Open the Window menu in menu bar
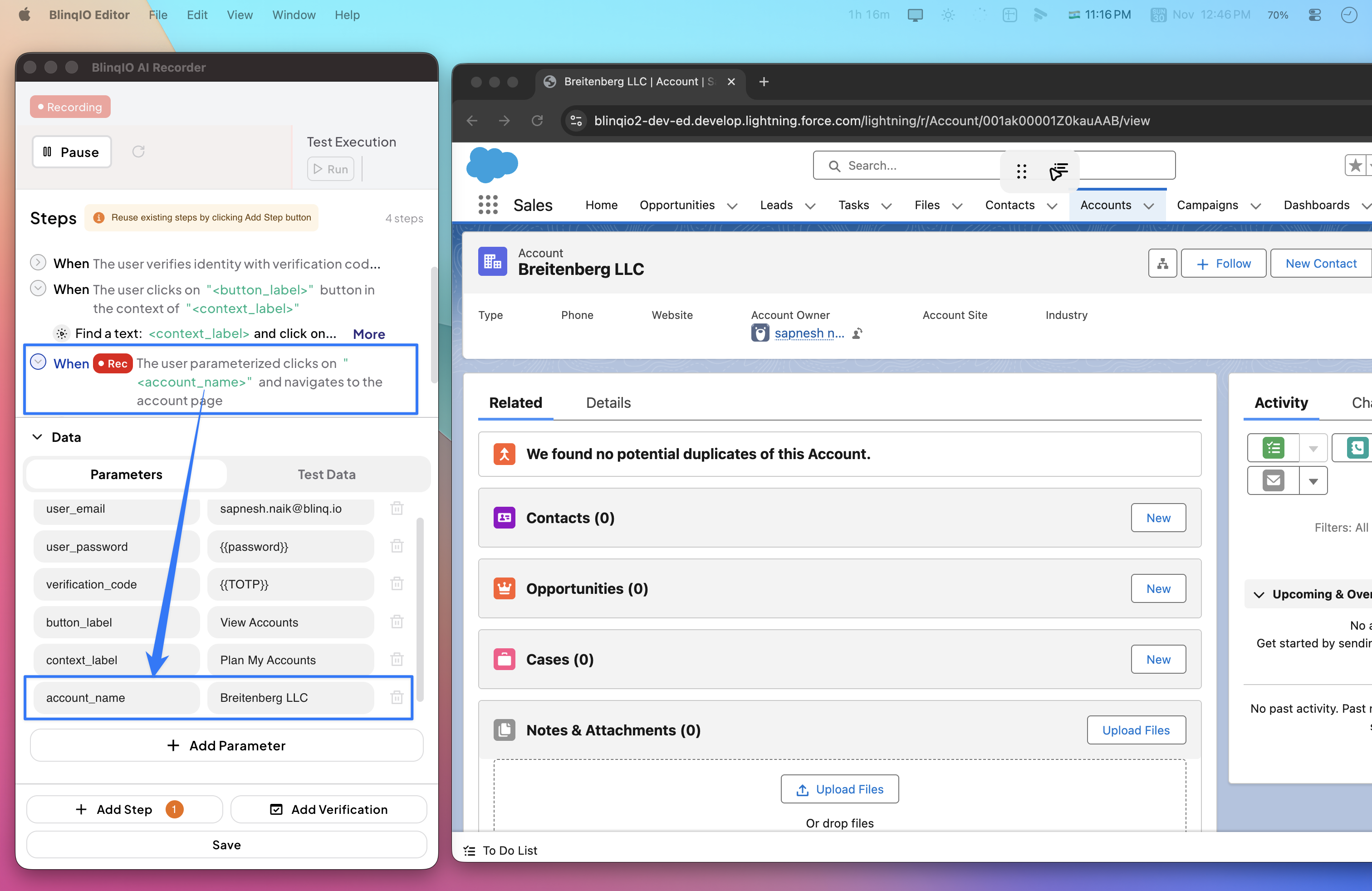Screen dimensions: 1372x891 pyautogui.click(x=294, y=15)
